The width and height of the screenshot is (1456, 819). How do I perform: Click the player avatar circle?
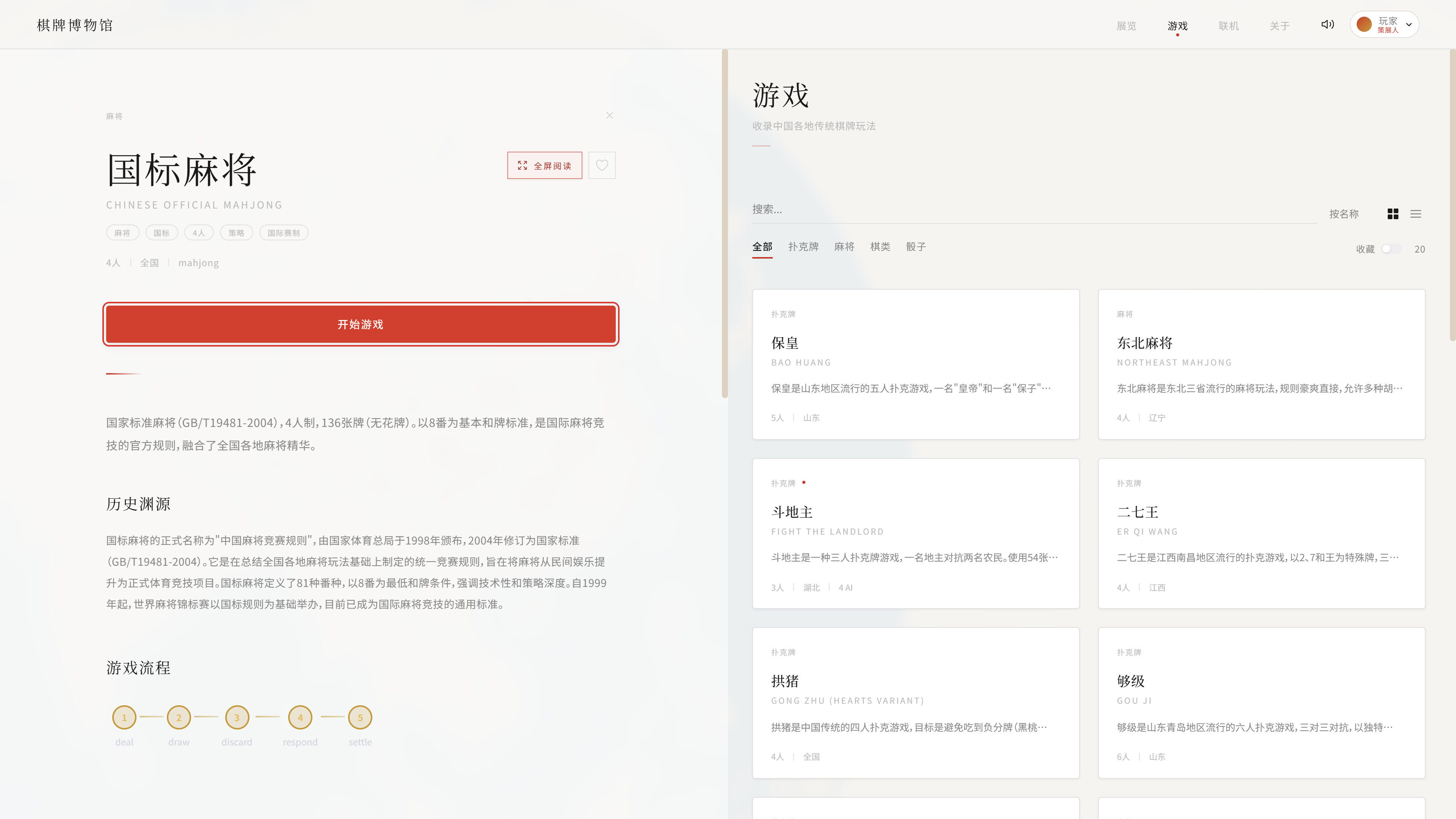(1364, 24)
